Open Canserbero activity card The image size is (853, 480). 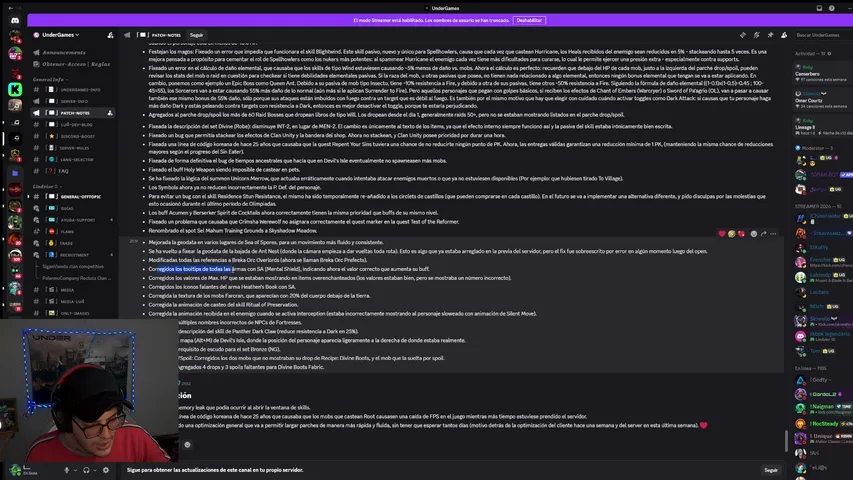click(x=822, y=73)
